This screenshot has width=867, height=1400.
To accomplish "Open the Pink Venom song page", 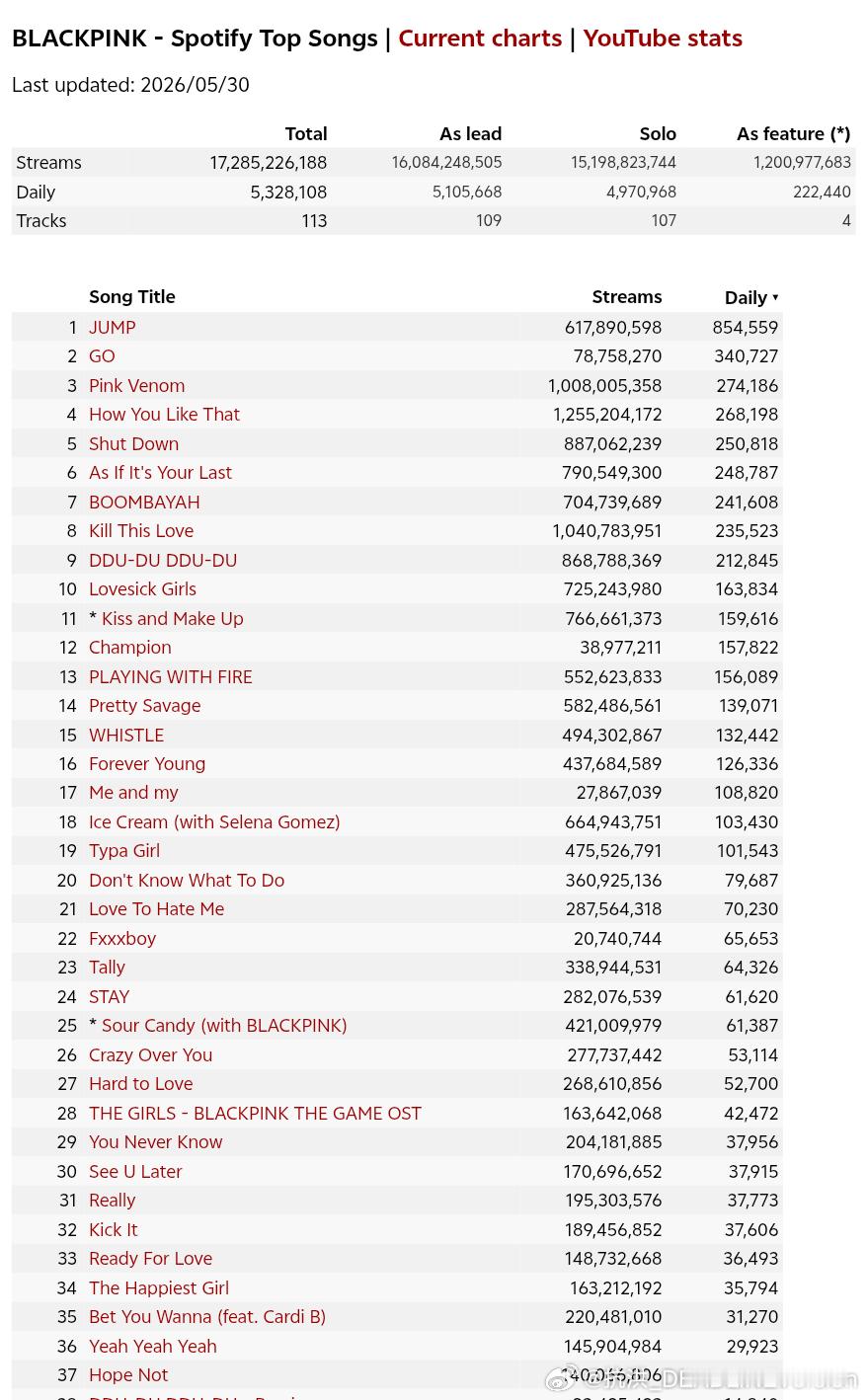I will pyautogui.click(x=136, y=385).
